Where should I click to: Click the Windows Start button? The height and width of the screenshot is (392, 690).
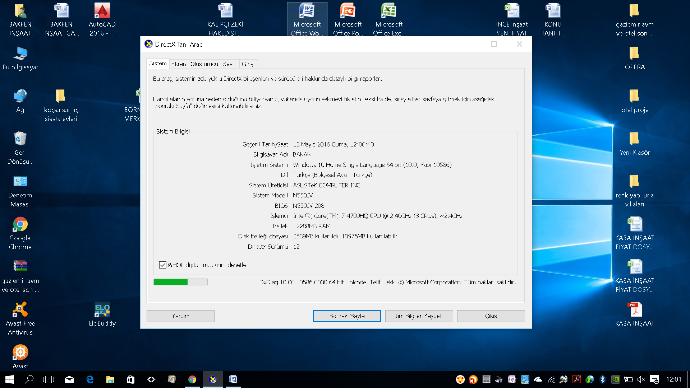(9, 379)
